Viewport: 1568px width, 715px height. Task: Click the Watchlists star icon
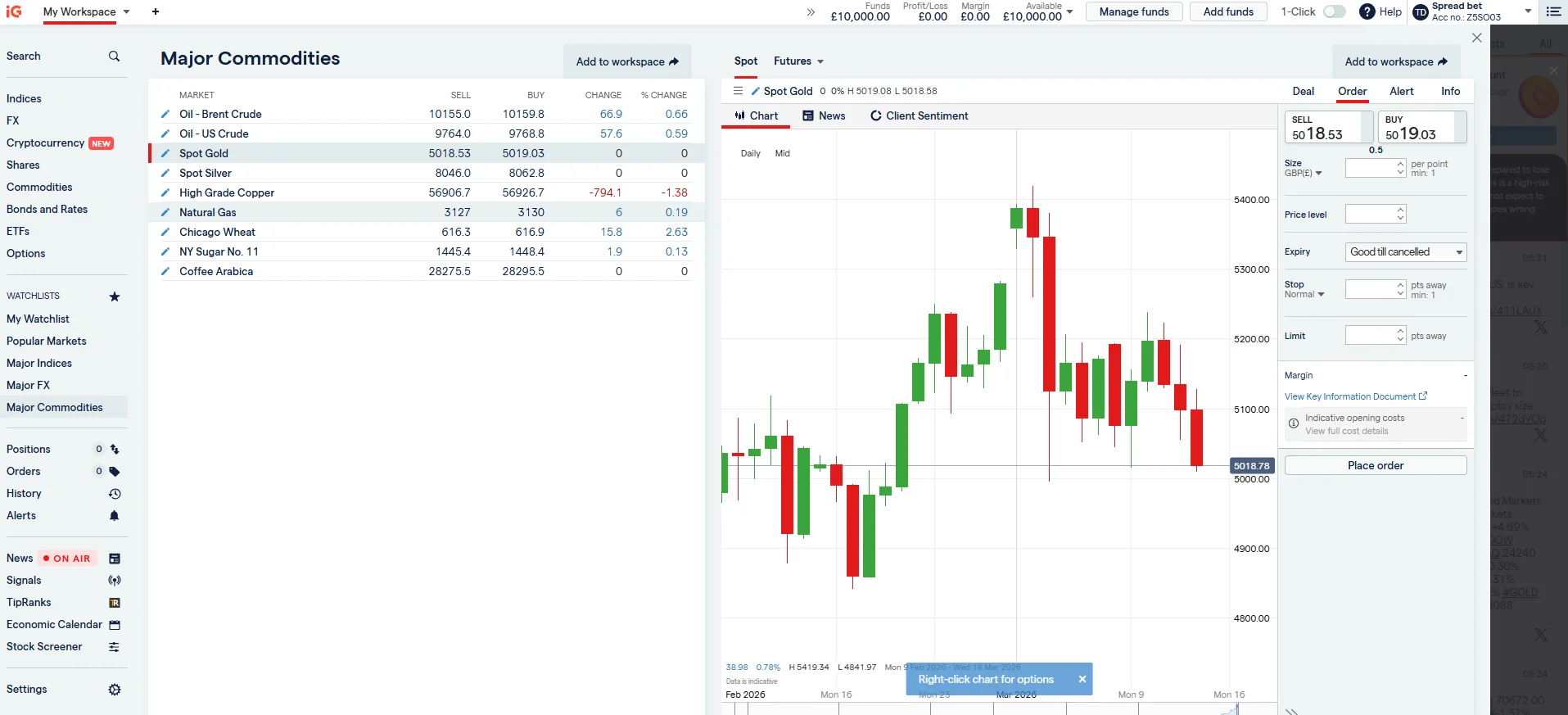pos(115,296)
